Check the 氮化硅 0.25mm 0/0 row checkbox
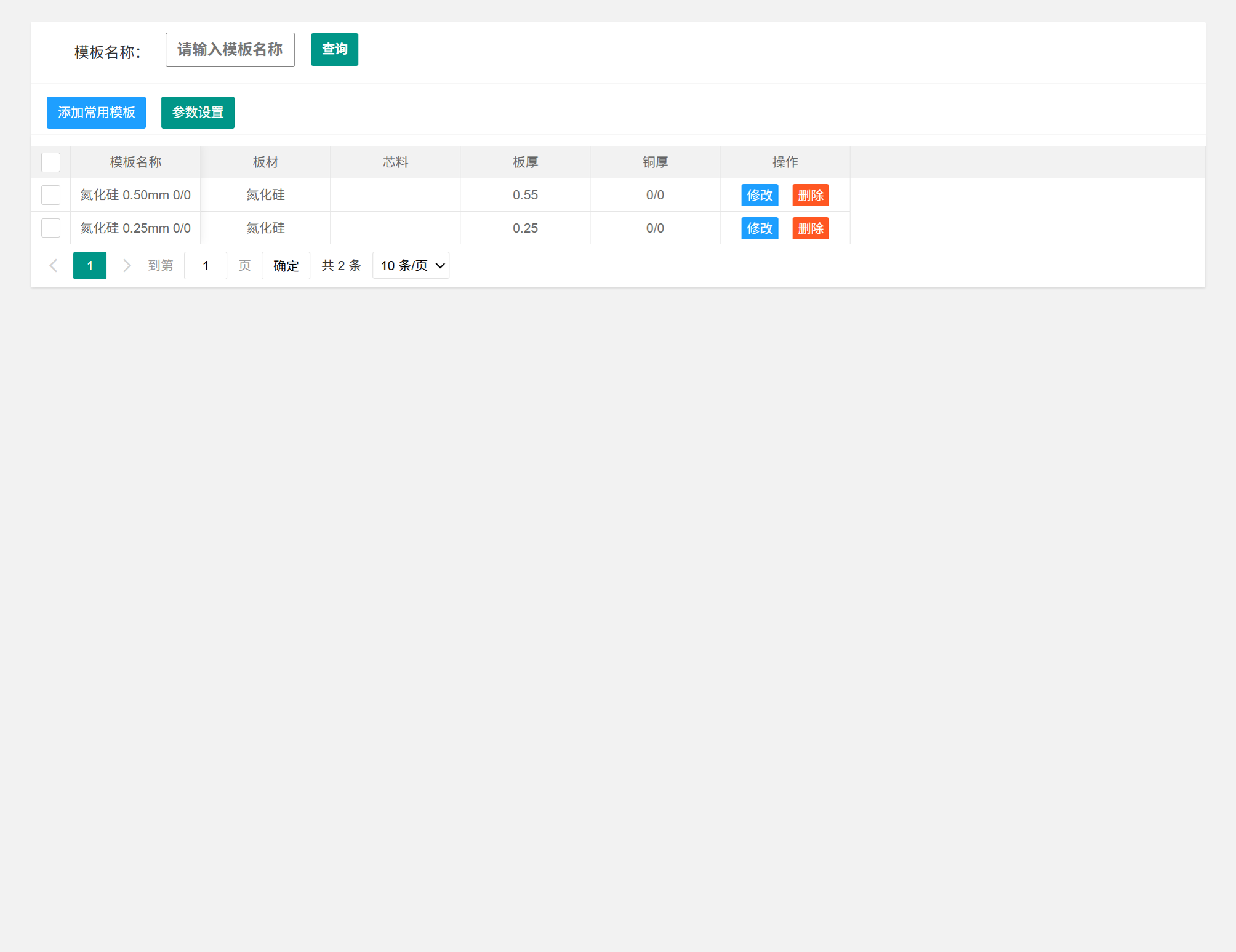 click(50, 228)
